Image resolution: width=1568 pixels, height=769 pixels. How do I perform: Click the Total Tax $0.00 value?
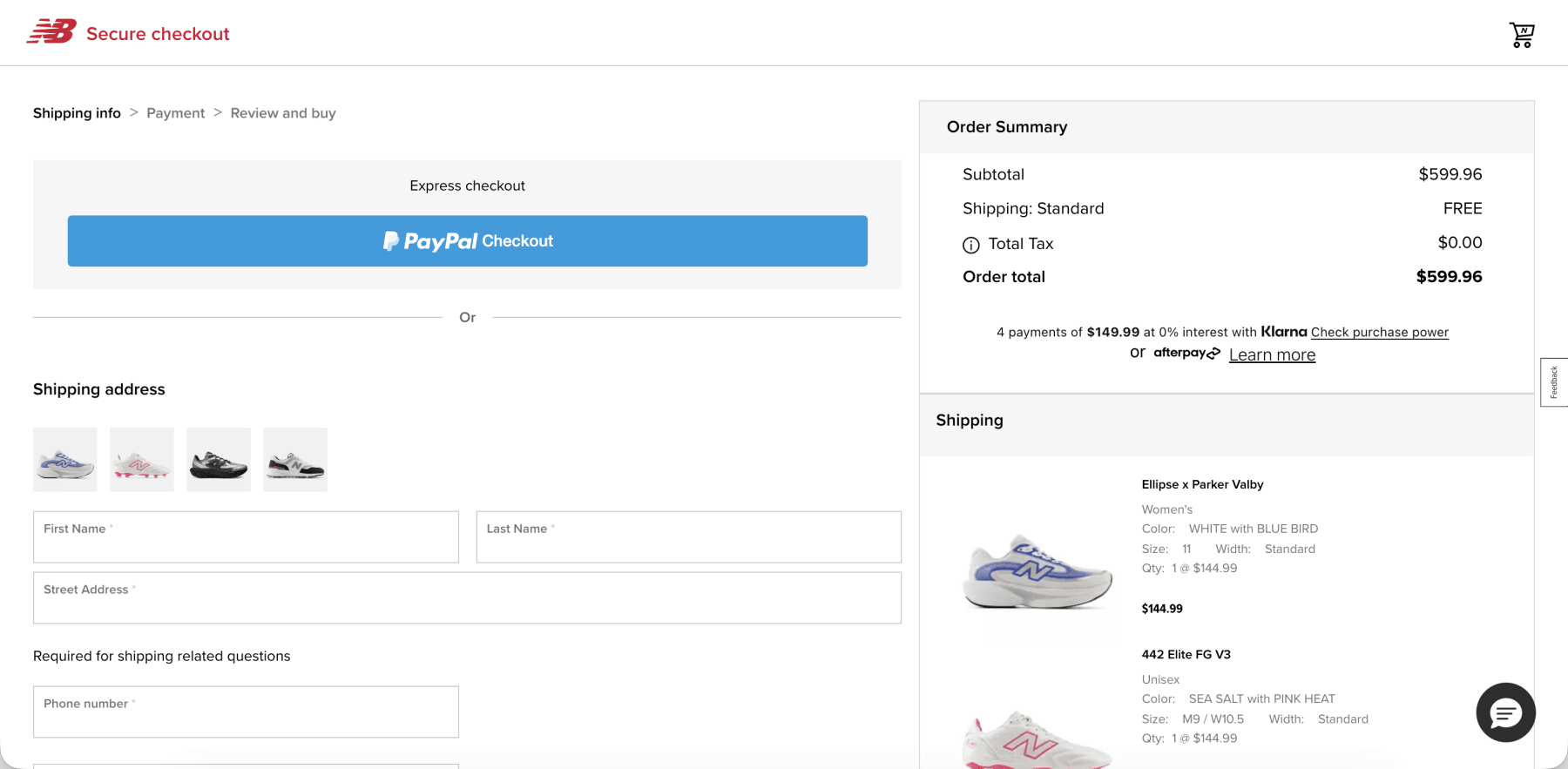(x=1460, y=243)
